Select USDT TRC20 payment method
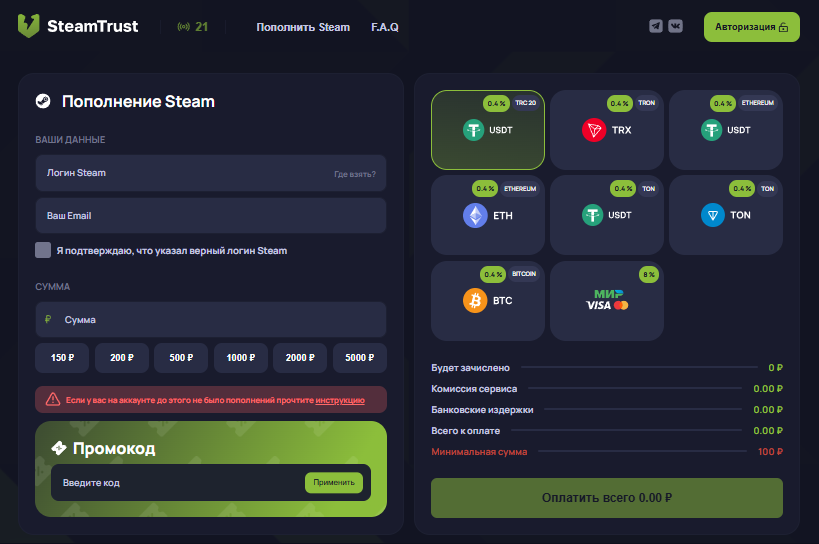 tap(488, 130)
